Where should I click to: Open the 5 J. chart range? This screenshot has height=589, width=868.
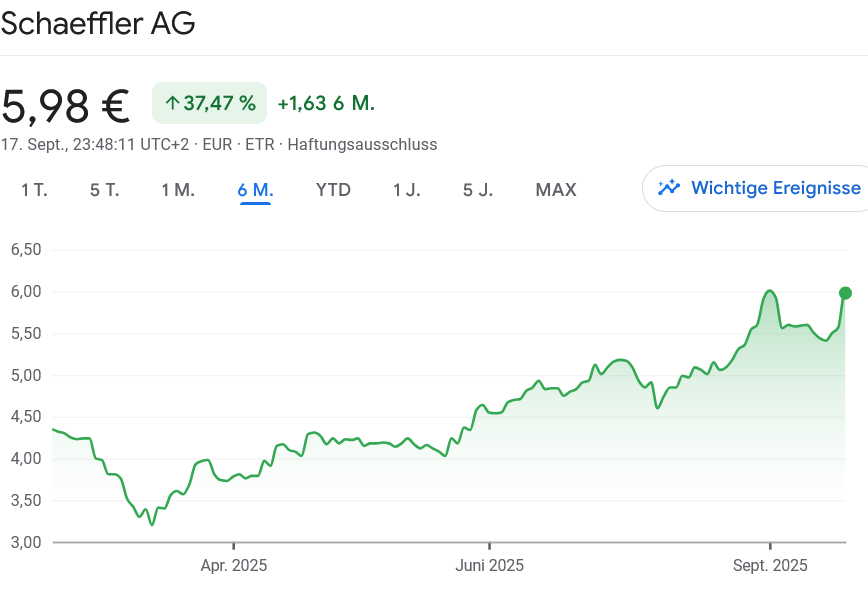tap(478, 190)
